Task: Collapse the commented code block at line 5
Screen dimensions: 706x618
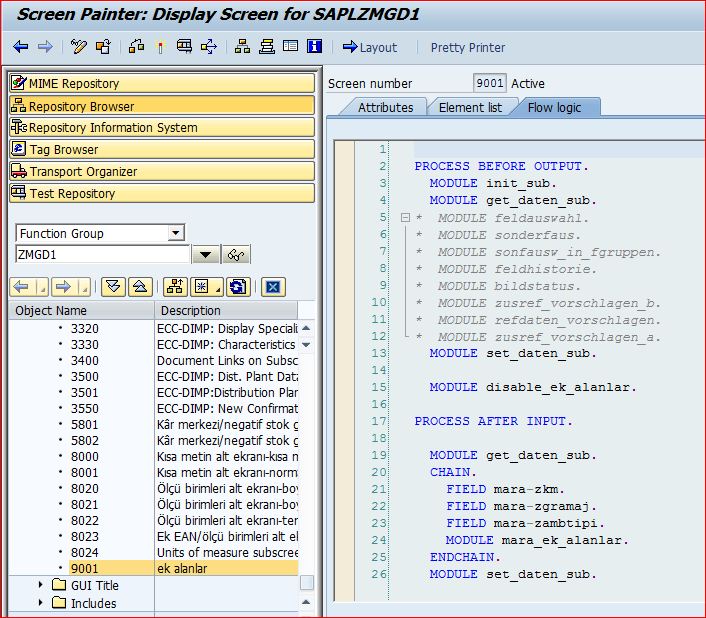Action: tap(405, 218)
